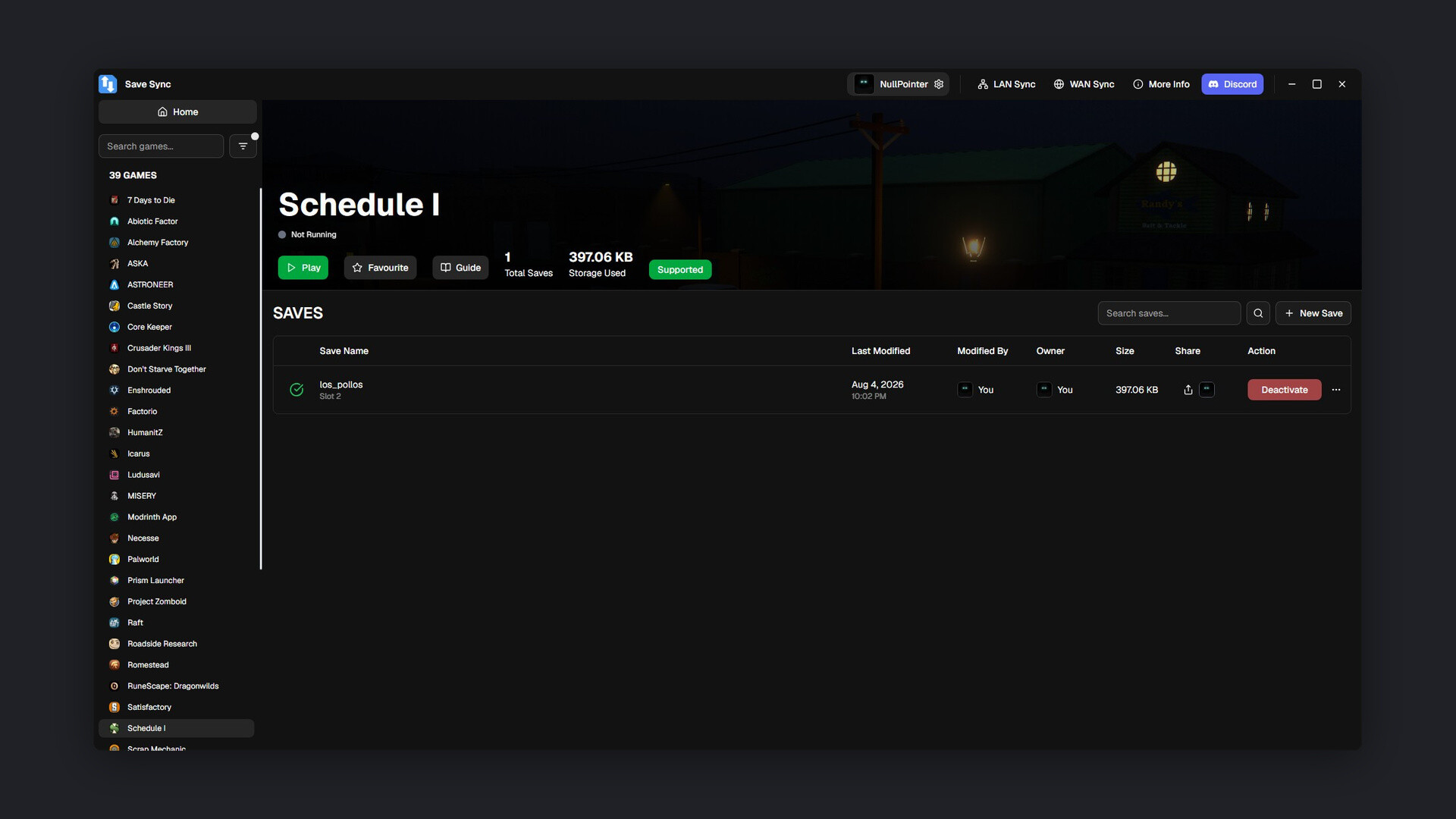Sort by the Save Name column header
The height and width of the screenshot is (819, 1456).
click(344, 351)
